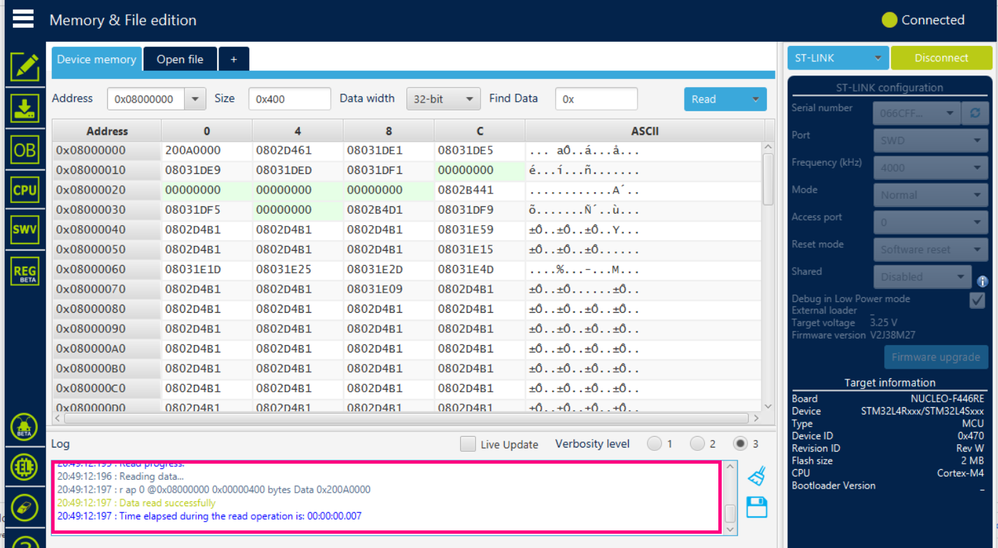Screen dimensions: 998x548
Task: Open the Option Bytes OB panel
Action: coord(25,150)
